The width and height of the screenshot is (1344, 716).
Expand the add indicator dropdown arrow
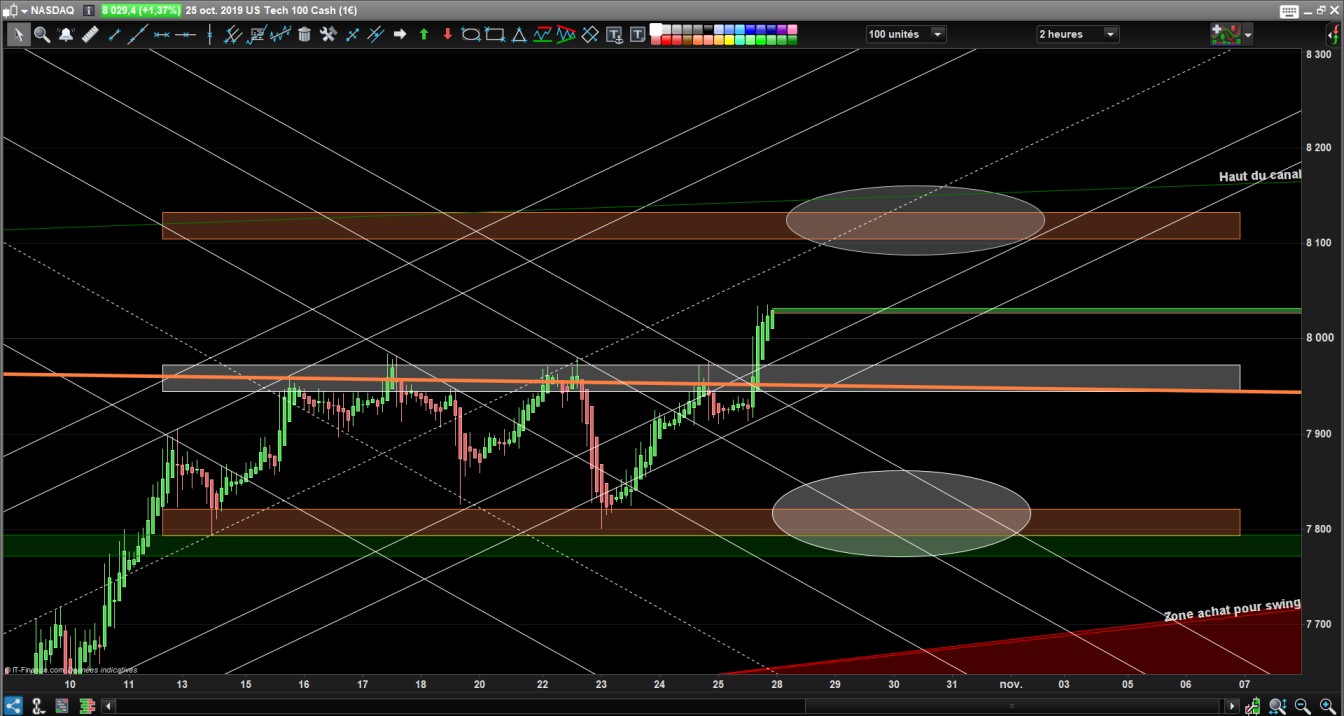(x=1247, y=35)
